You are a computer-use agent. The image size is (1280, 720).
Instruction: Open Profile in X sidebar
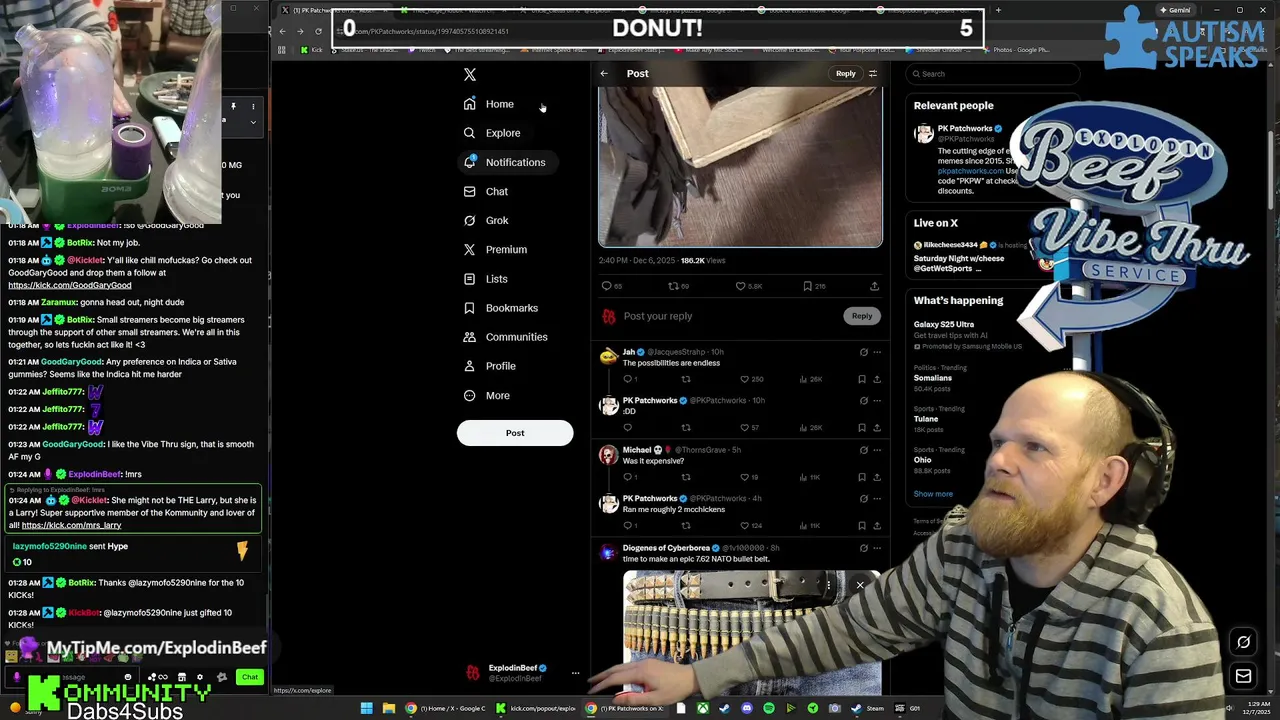point(490,366)
